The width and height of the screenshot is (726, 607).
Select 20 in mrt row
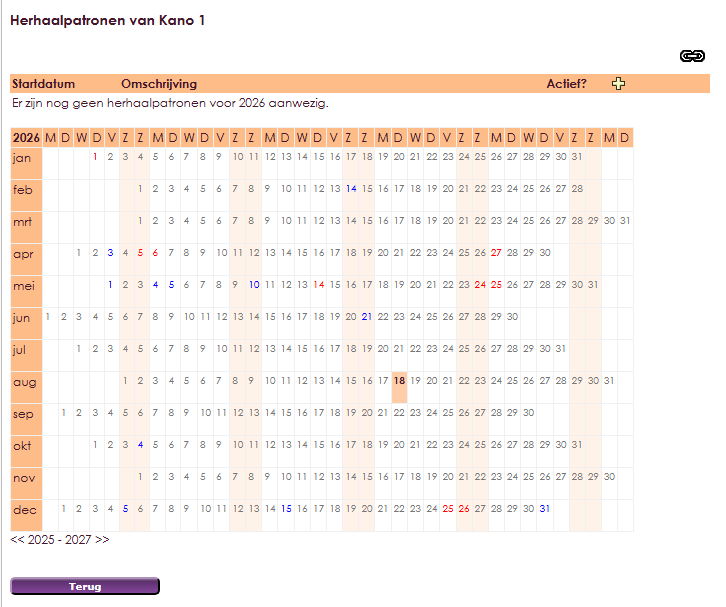pos(448,221)
